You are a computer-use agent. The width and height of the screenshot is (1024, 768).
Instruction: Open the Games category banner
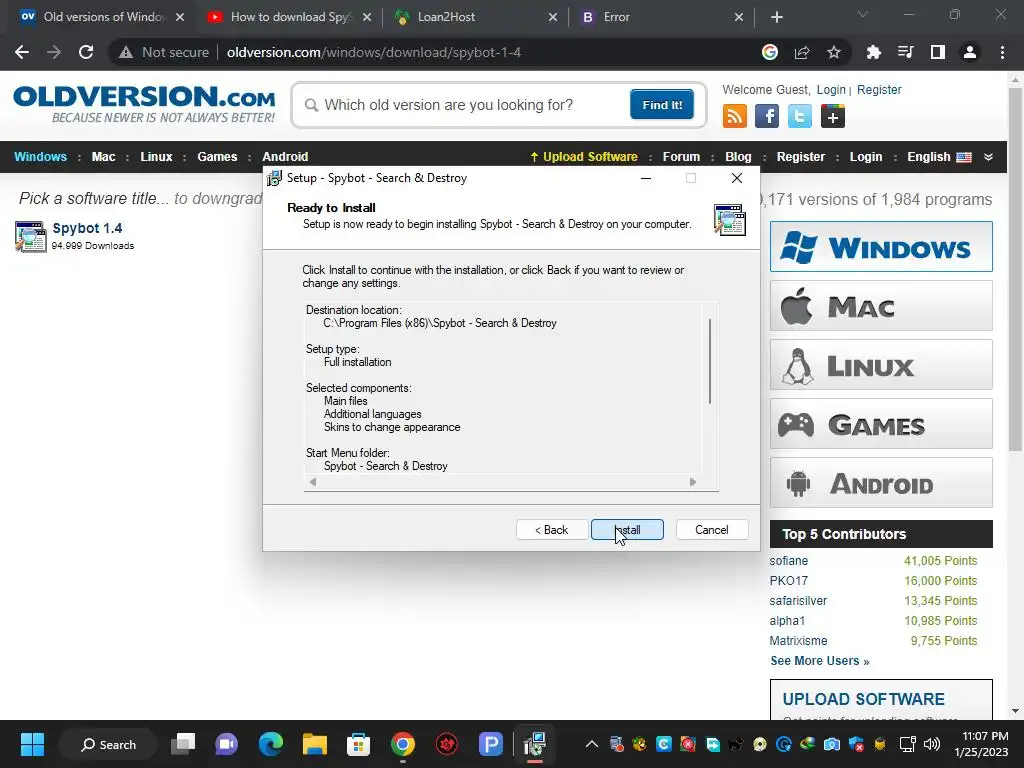tap(881, 424)
